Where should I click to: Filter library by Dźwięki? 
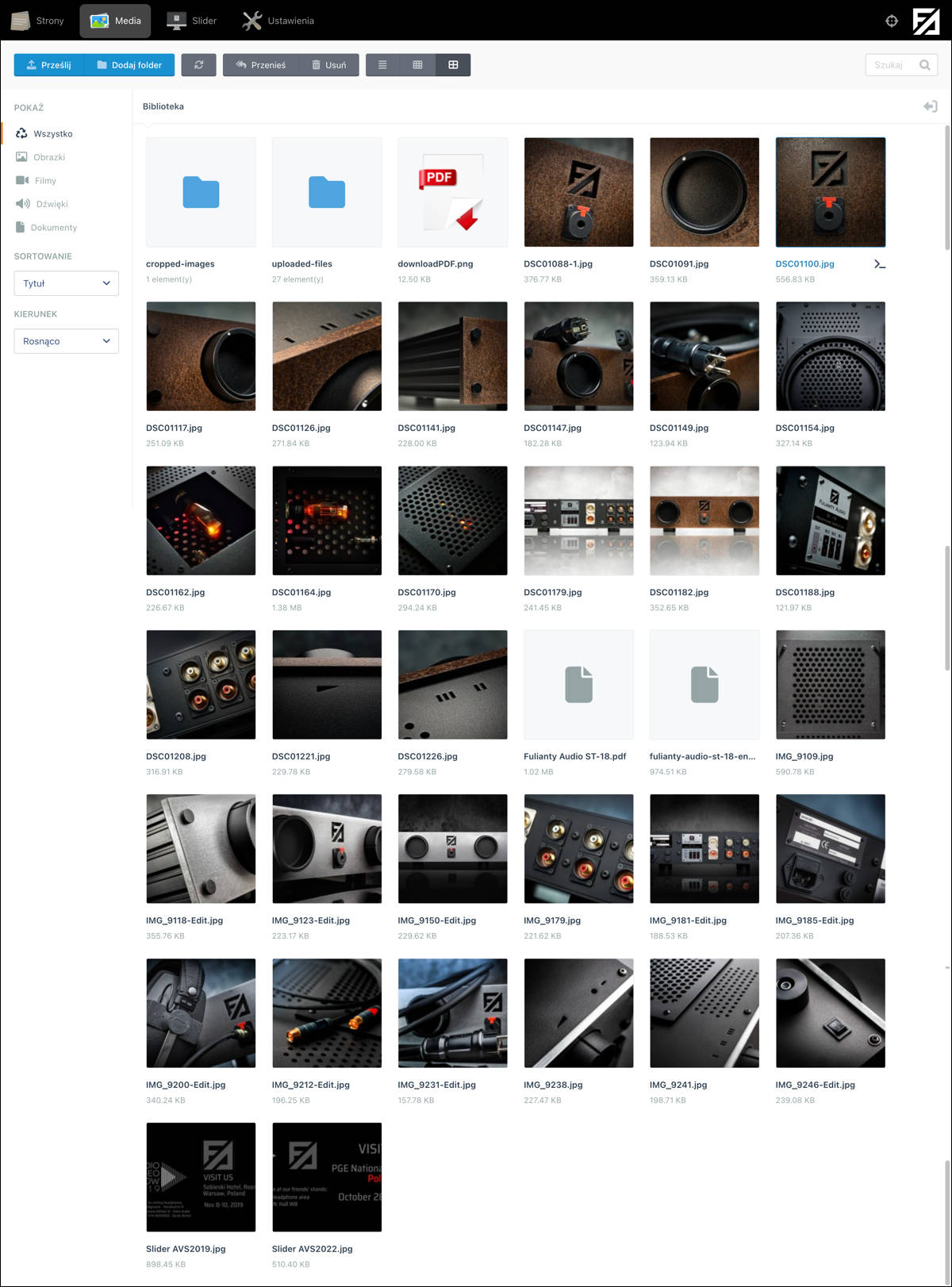pyautogui.click(x=42, y=204)
